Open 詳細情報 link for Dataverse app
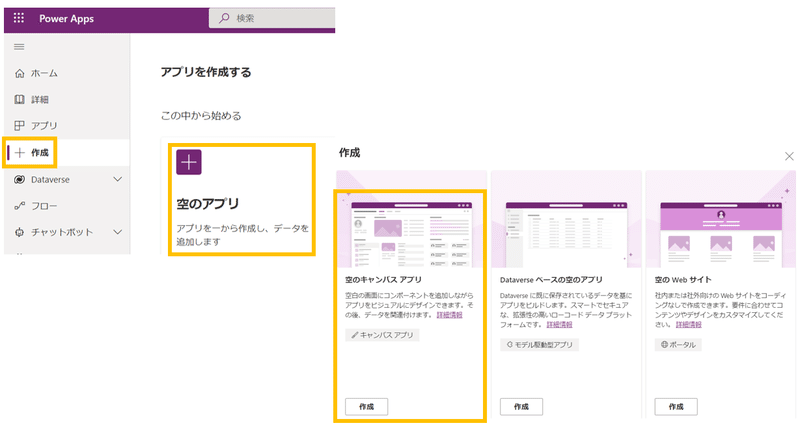This screenshot has width=800, height=426. click(x=559, y=325)
